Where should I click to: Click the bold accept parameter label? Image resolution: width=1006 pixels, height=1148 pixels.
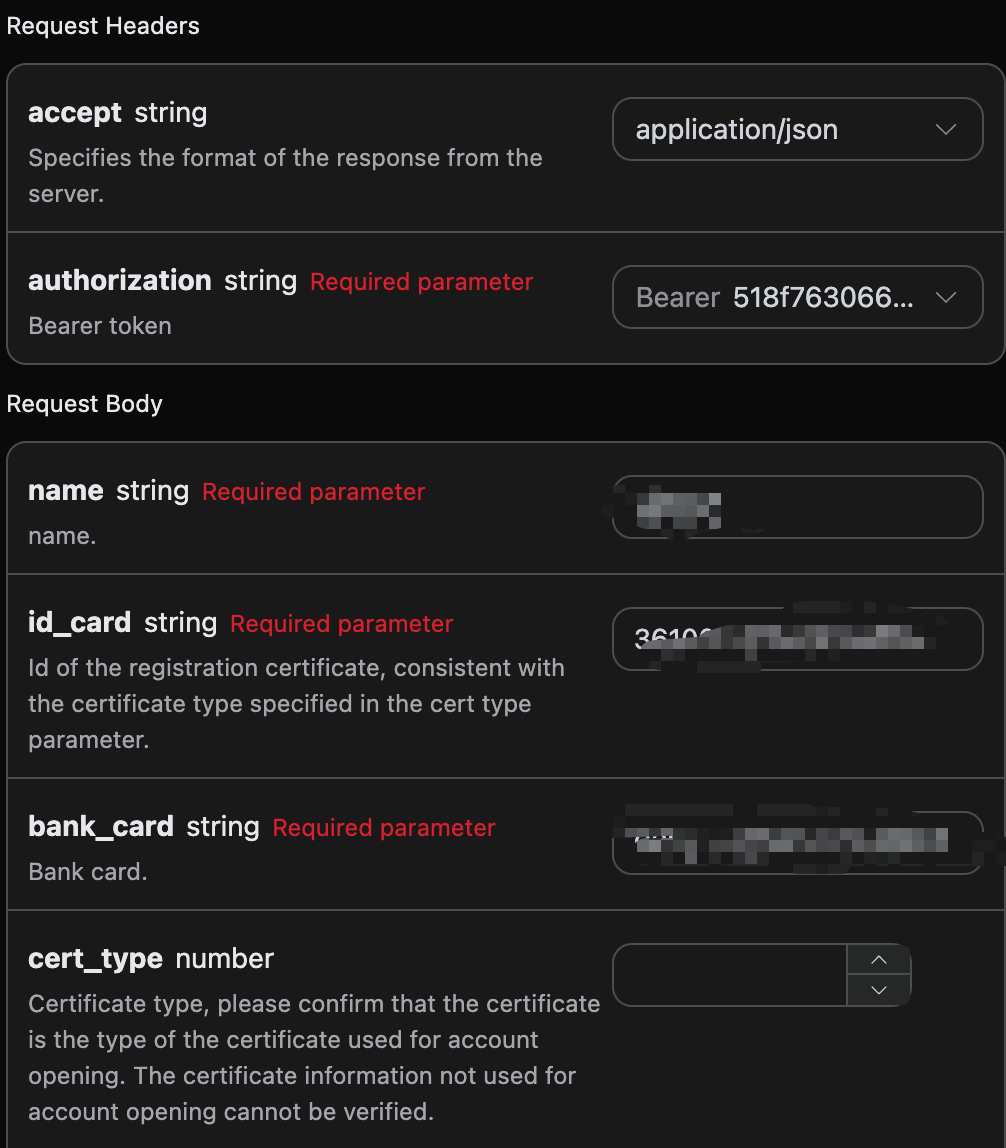click(75, 113)
